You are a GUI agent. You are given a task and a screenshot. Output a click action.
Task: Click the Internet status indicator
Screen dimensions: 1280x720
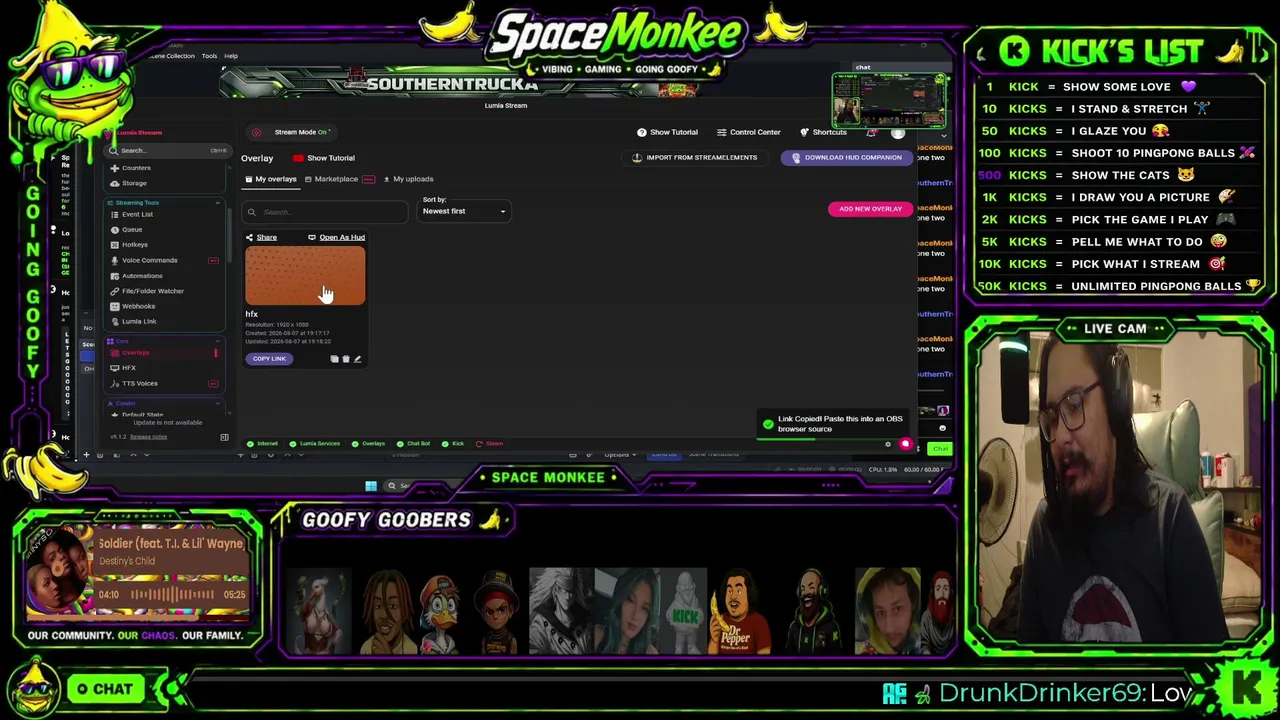pos(262,444)
